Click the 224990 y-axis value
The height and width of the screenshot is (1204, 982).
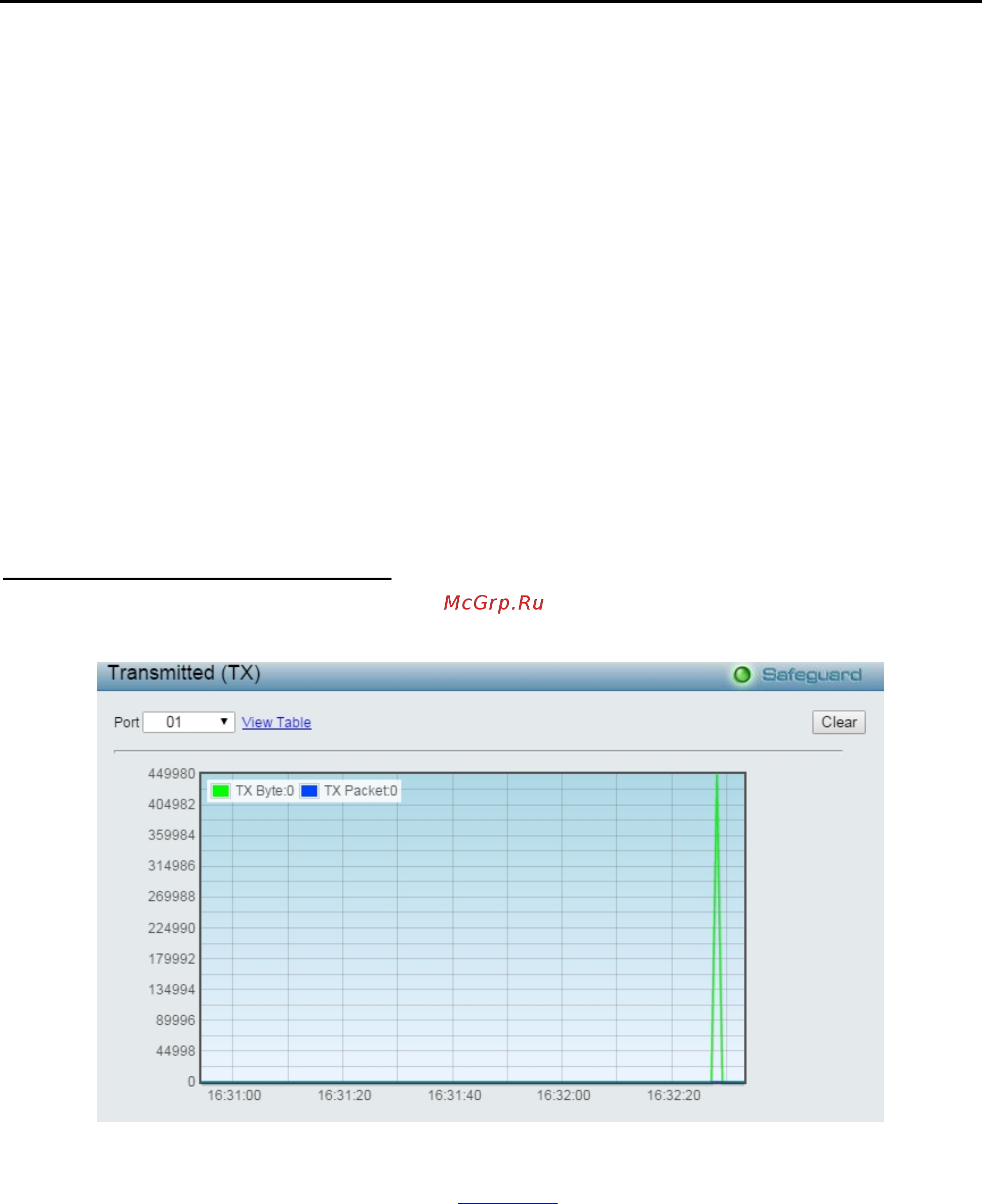(171, 928)
